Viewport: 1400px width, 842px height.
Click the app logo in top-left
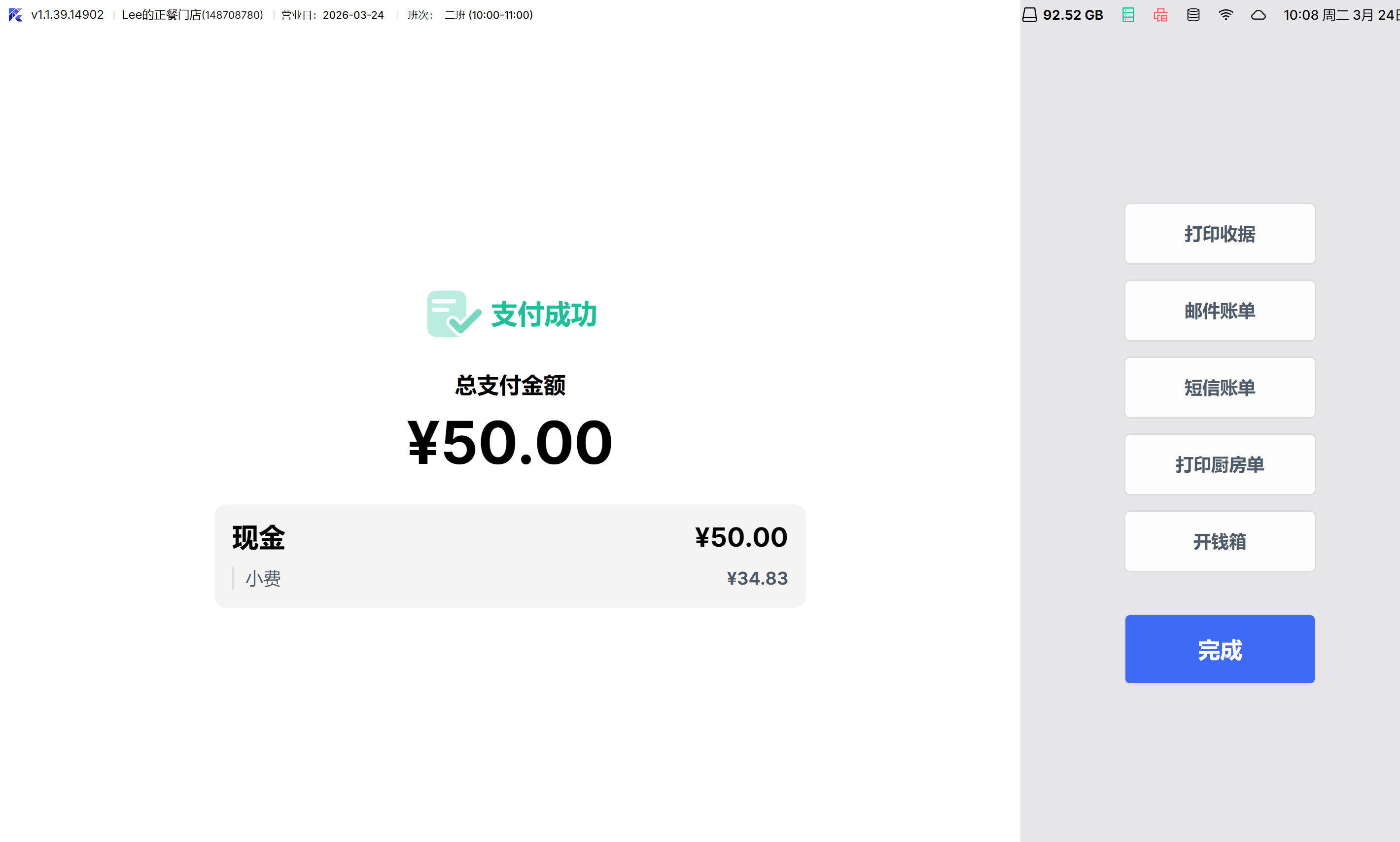pyautogui.click(x=15, y=15)
